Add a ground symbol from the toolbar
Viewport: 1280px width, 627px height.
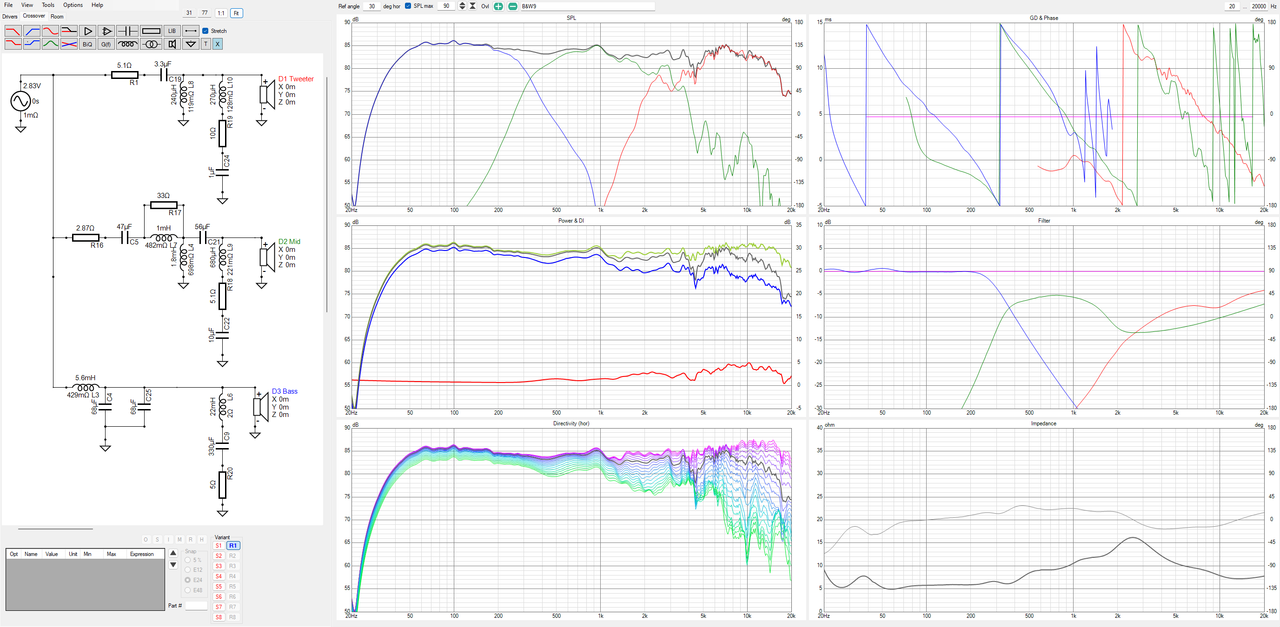(191, 44)
